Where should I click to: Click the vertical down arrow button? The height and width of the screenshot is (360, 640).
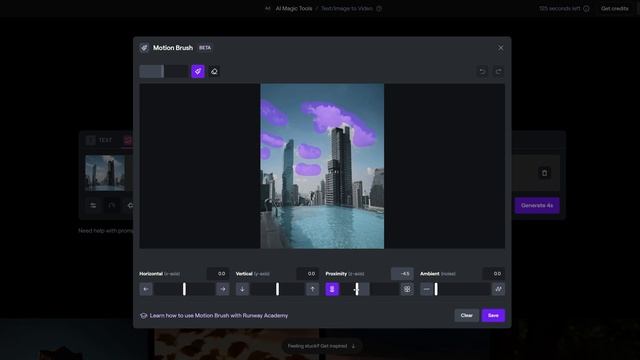[x=242, y=289]
